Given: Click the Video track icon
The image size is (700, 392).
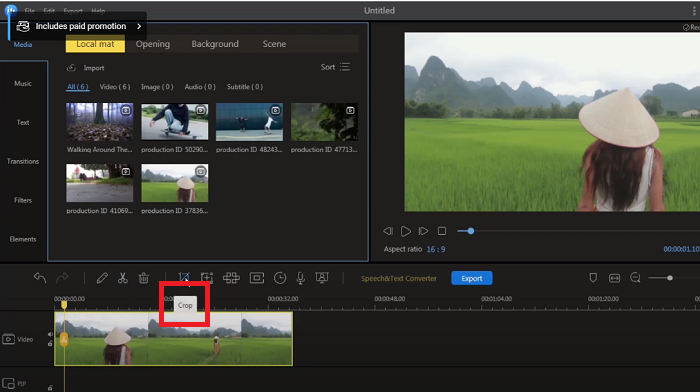Looking at the screenshot, I should [x=8, y=339].
